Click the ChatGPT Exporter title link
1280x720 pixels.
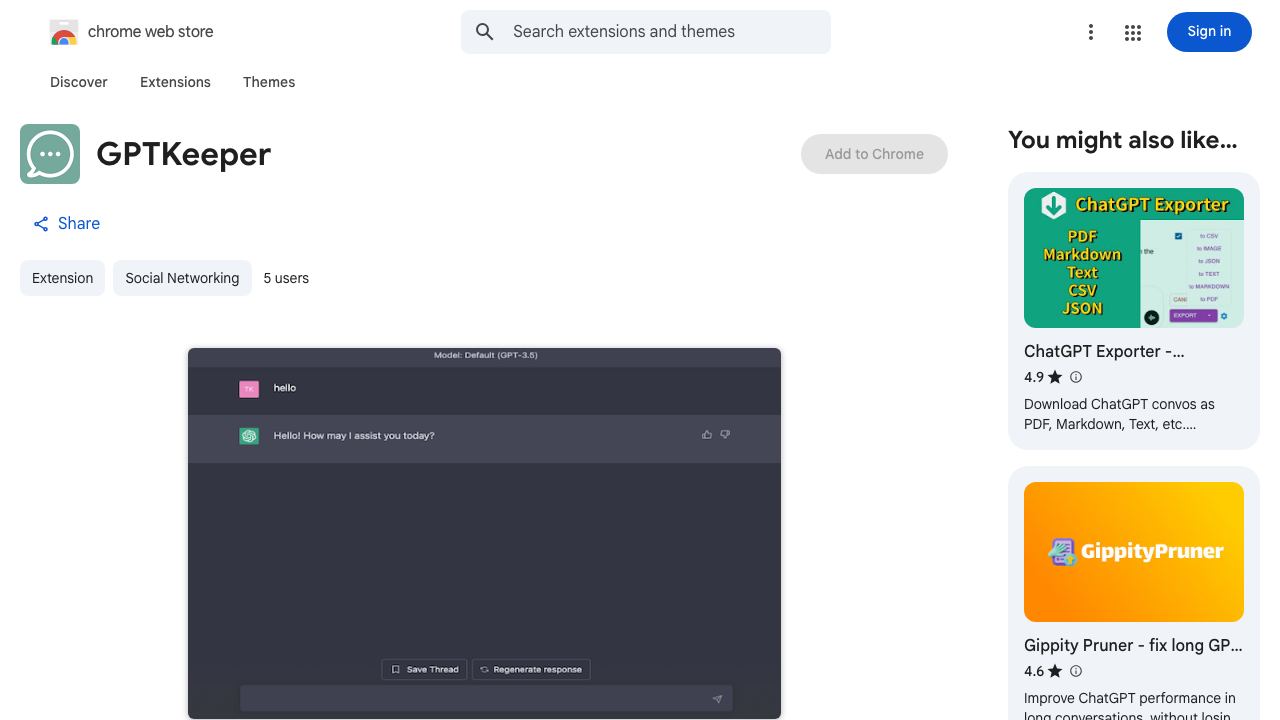click(1104, 352)
